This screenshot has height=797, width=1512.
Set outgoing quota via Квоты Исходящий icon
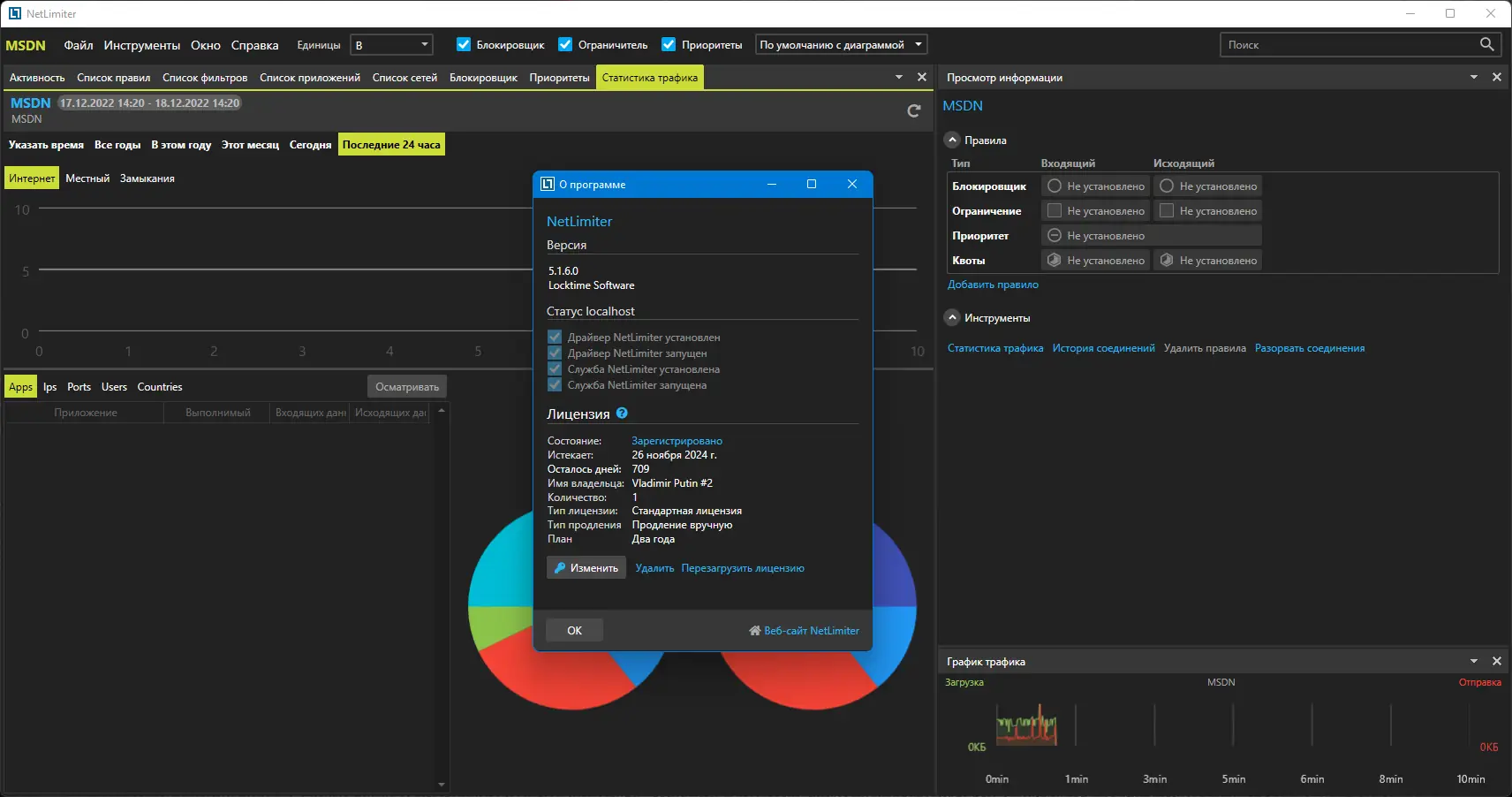[x=1167, y=260]
